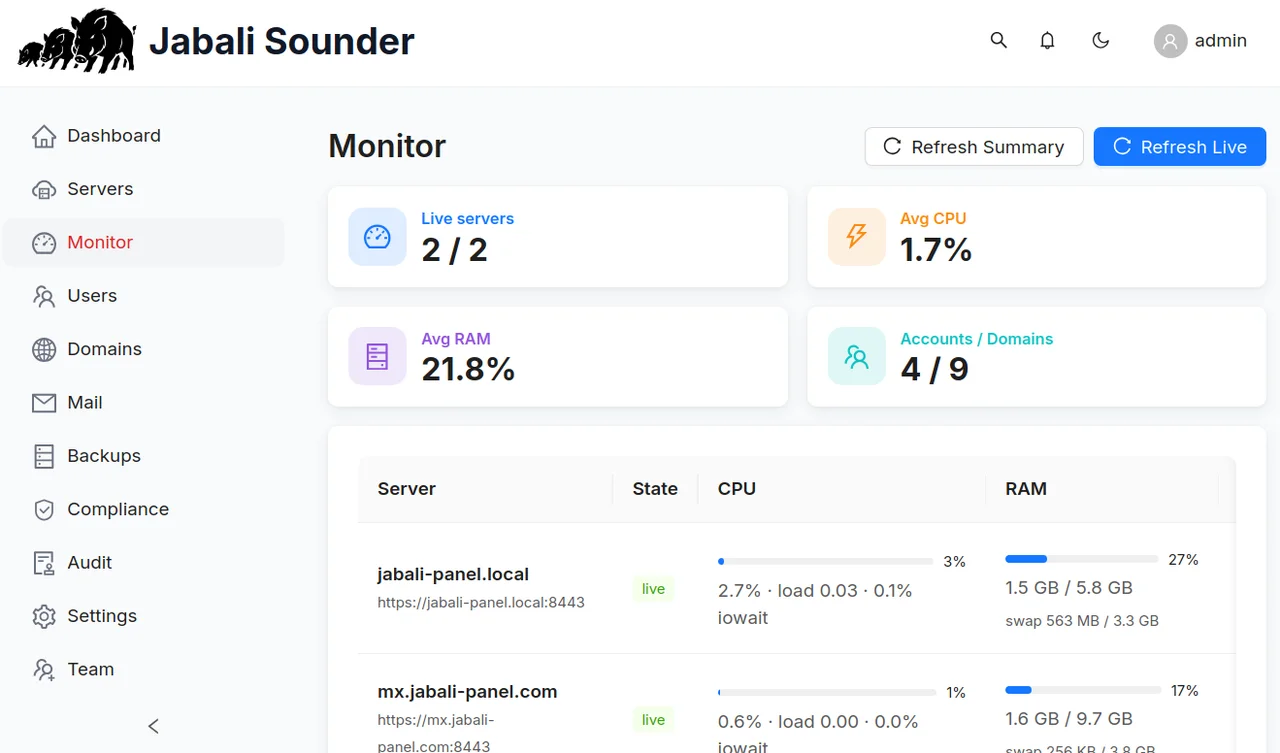Click the search magnifier icon in header

pyautogui.click(x=998, y=41)
